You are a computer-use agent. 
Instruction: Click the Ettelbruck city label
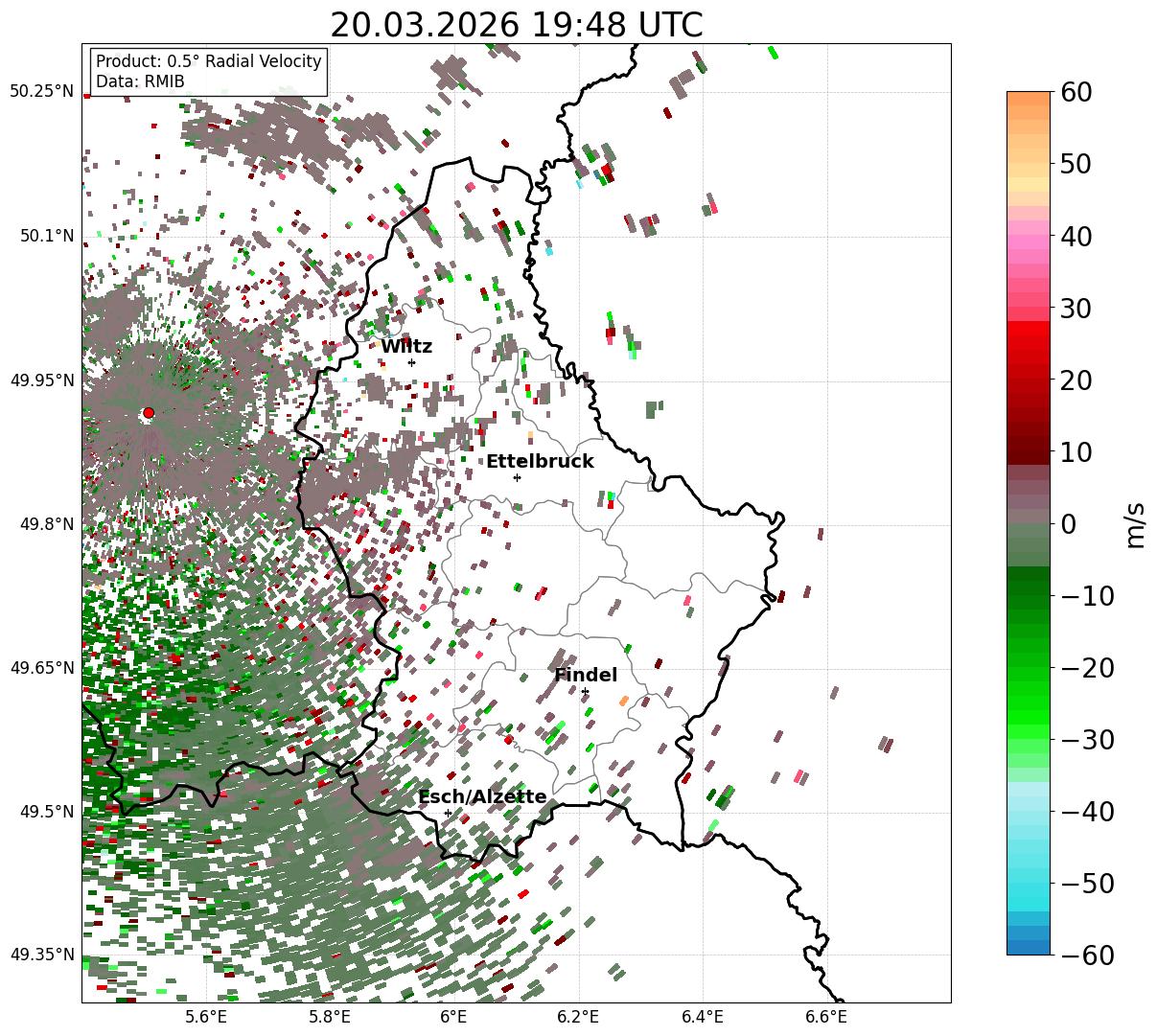pos(540,462)
